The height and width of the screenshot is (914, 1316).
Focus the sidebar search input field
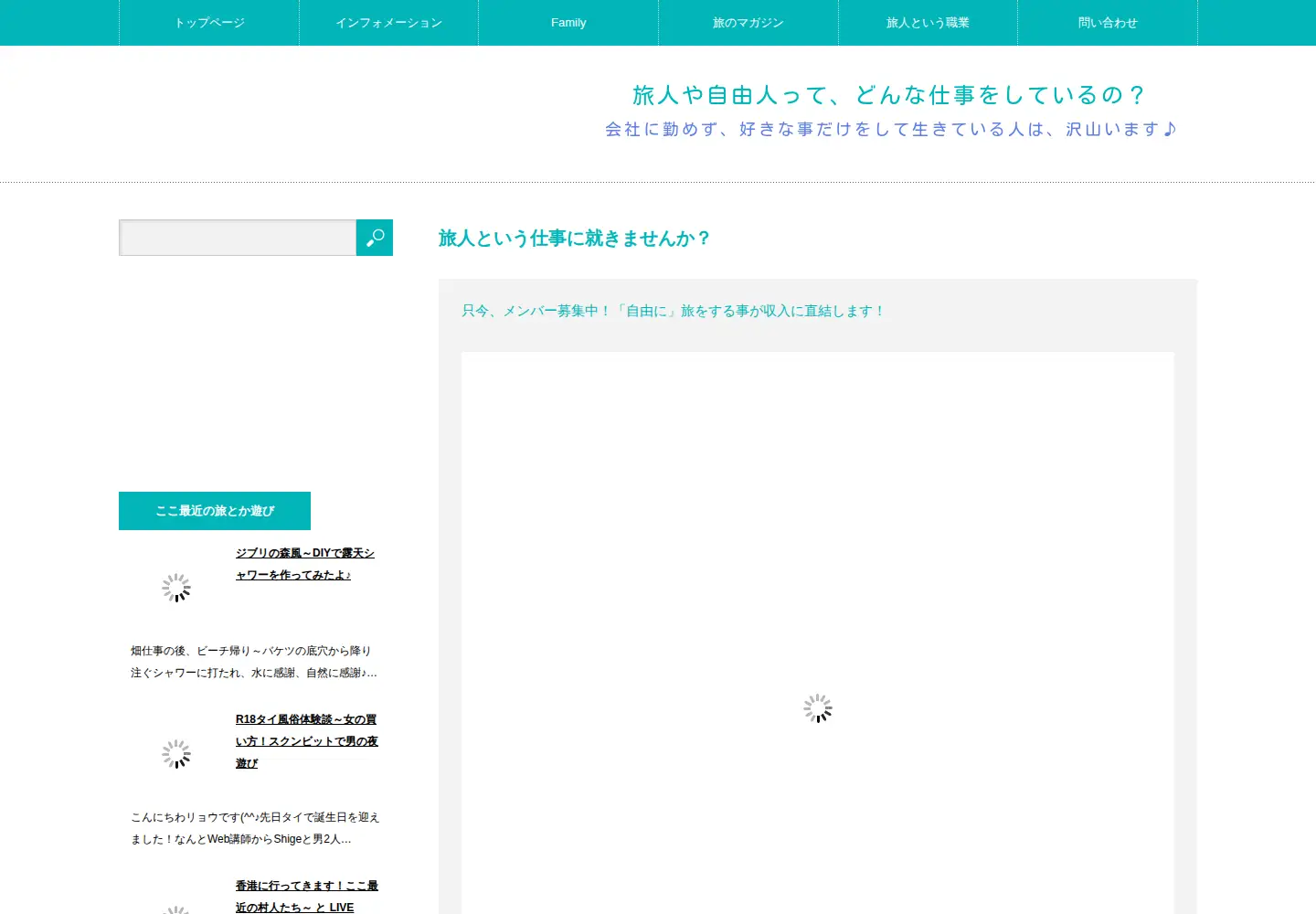(x=238, y=238)
